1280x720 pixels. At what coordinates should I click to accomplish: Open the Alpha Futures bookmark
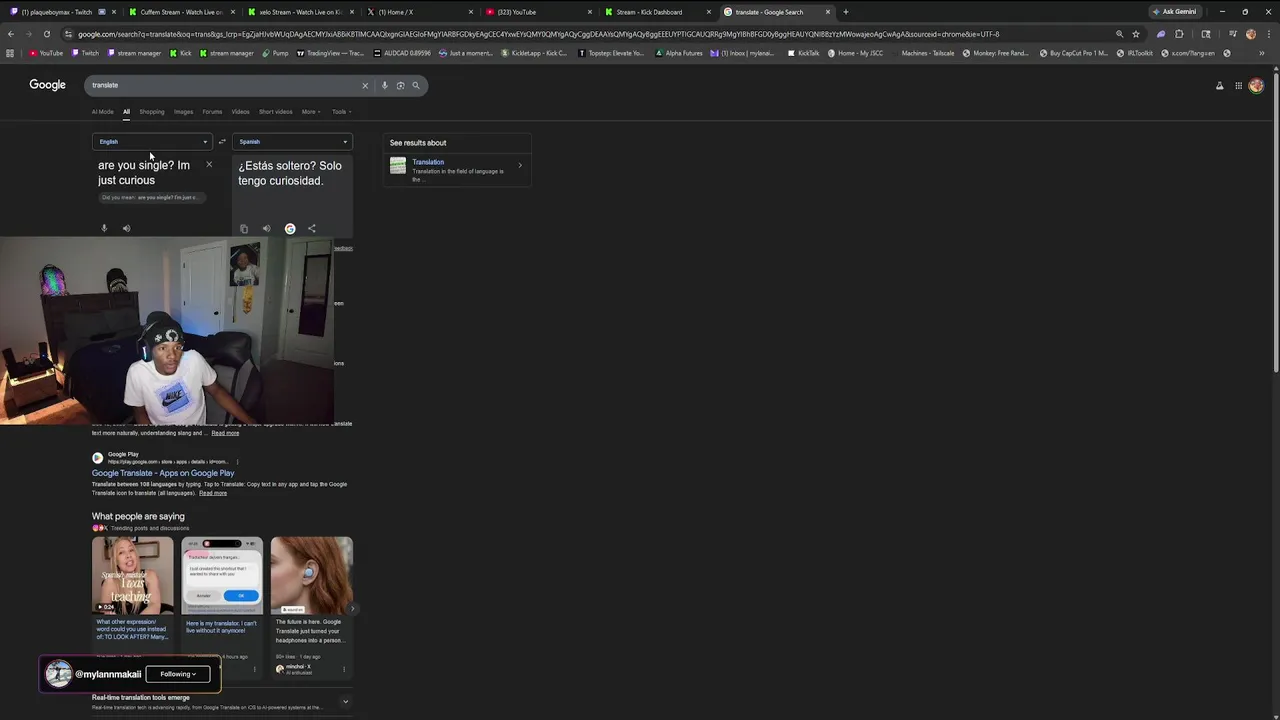coord(679,53)
